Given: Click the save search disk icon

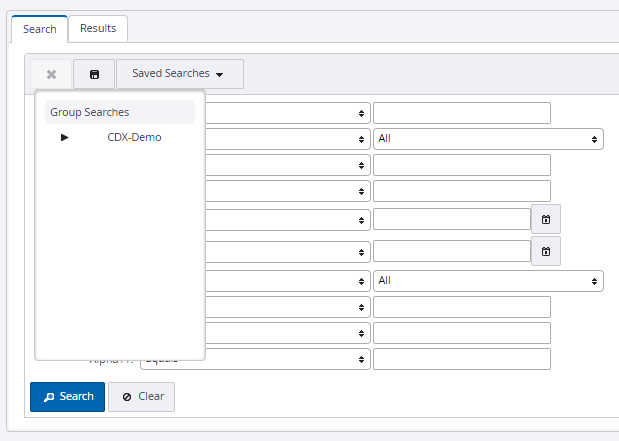Looking at the screenshot, I should point(94,74).
